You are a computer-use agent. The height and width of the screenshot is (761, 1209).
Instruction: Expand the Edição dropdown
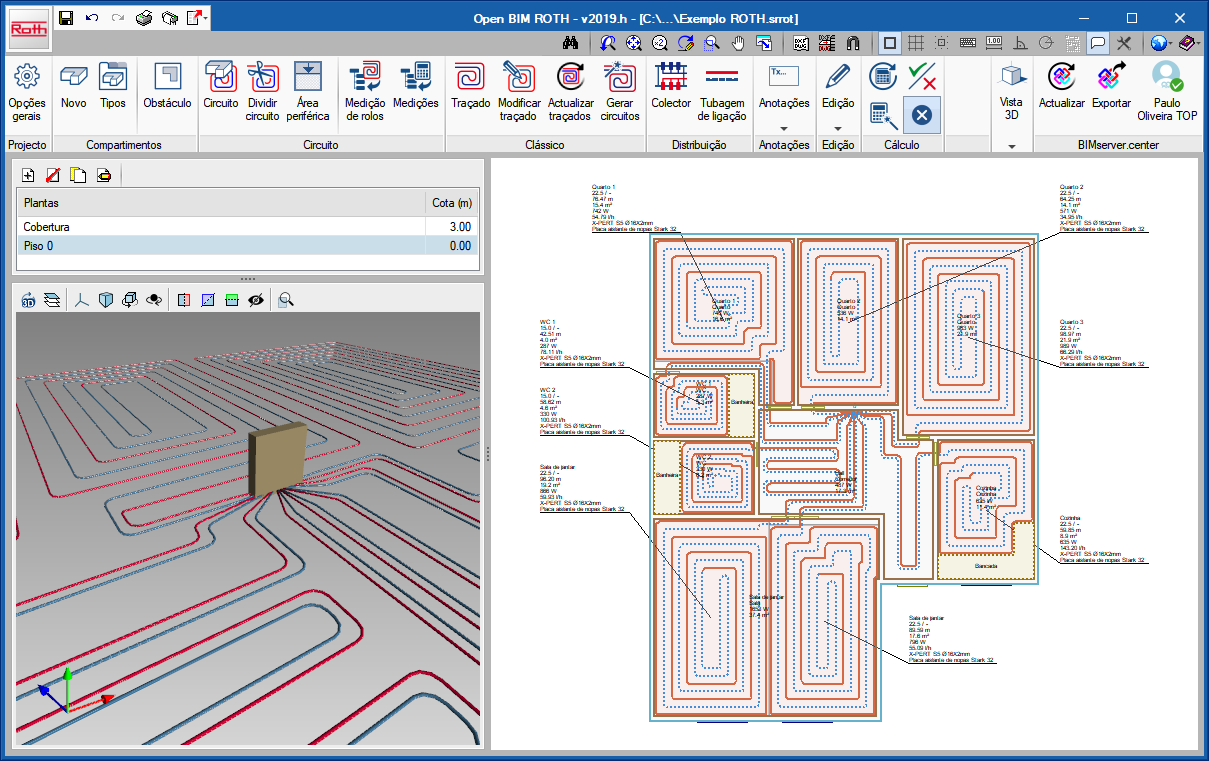click(838, 128)
